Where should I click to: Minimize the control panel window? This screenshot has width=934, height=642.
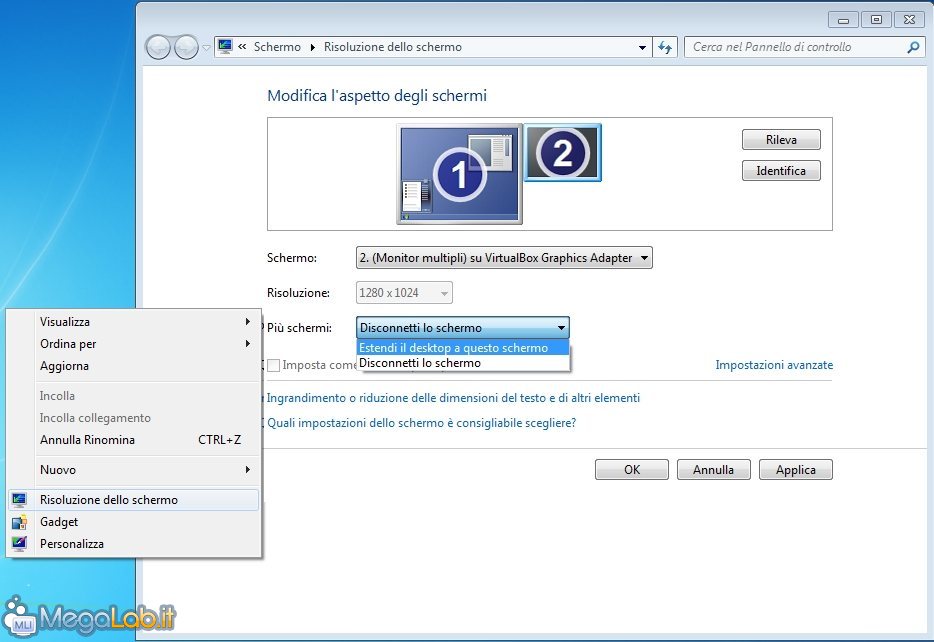click(x=843, y=20)
